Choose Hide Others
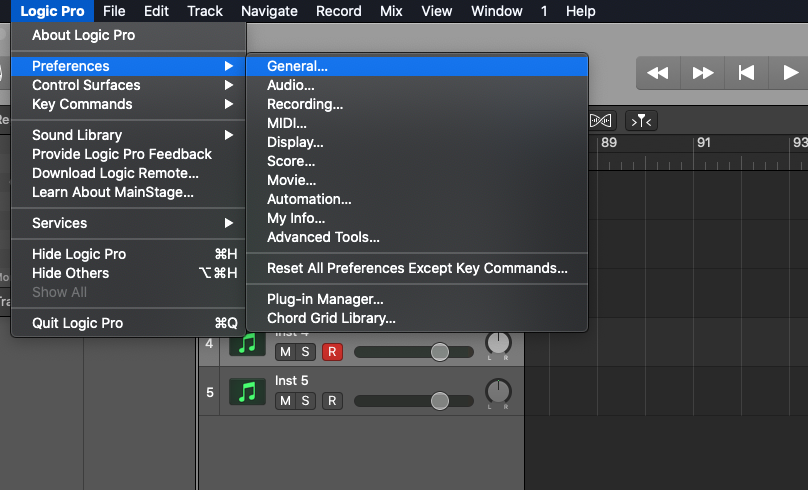 [128, 273]
